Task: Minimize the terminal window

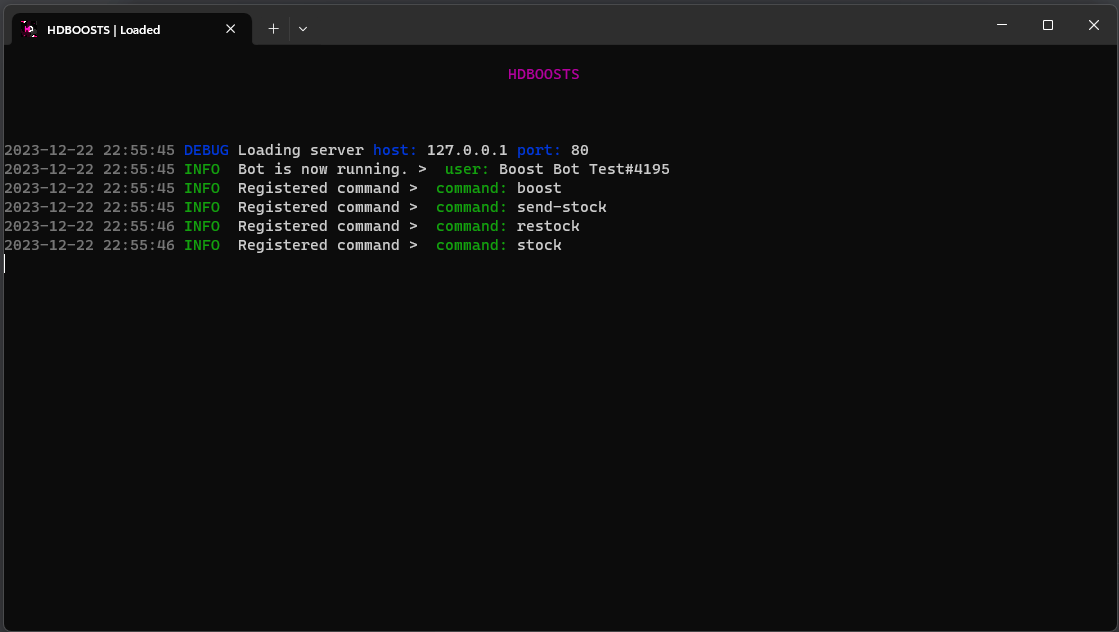Action: (x=1002, y=25)
